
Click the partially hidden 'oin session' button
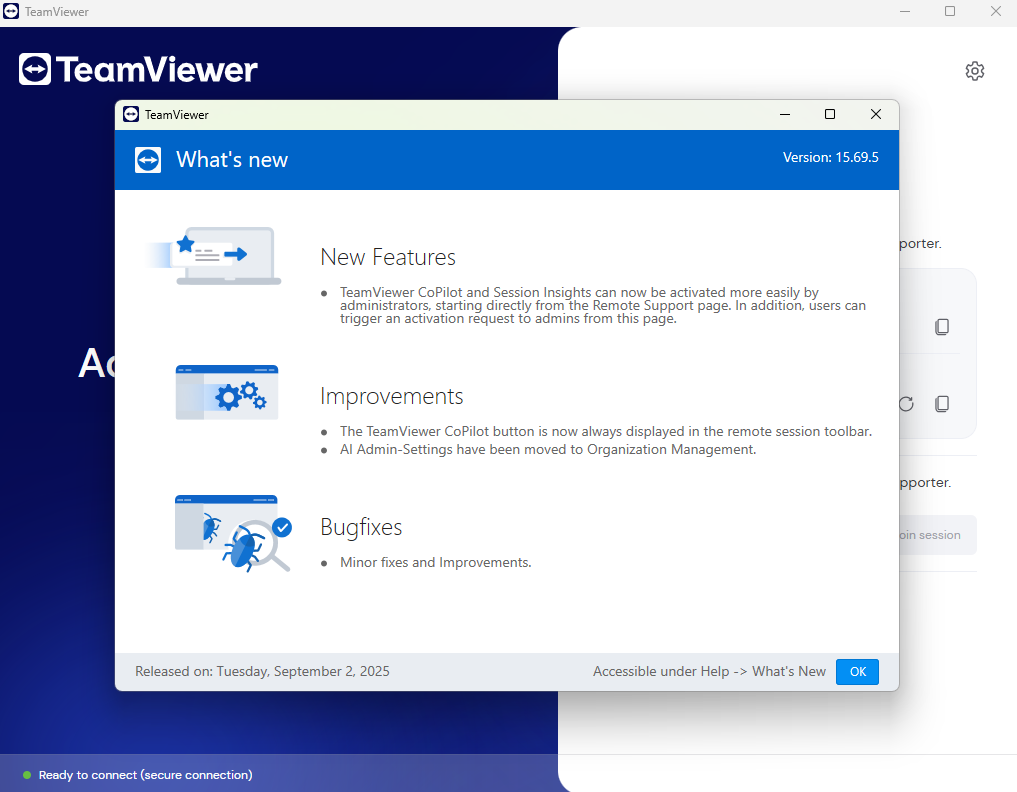point(938,535)
